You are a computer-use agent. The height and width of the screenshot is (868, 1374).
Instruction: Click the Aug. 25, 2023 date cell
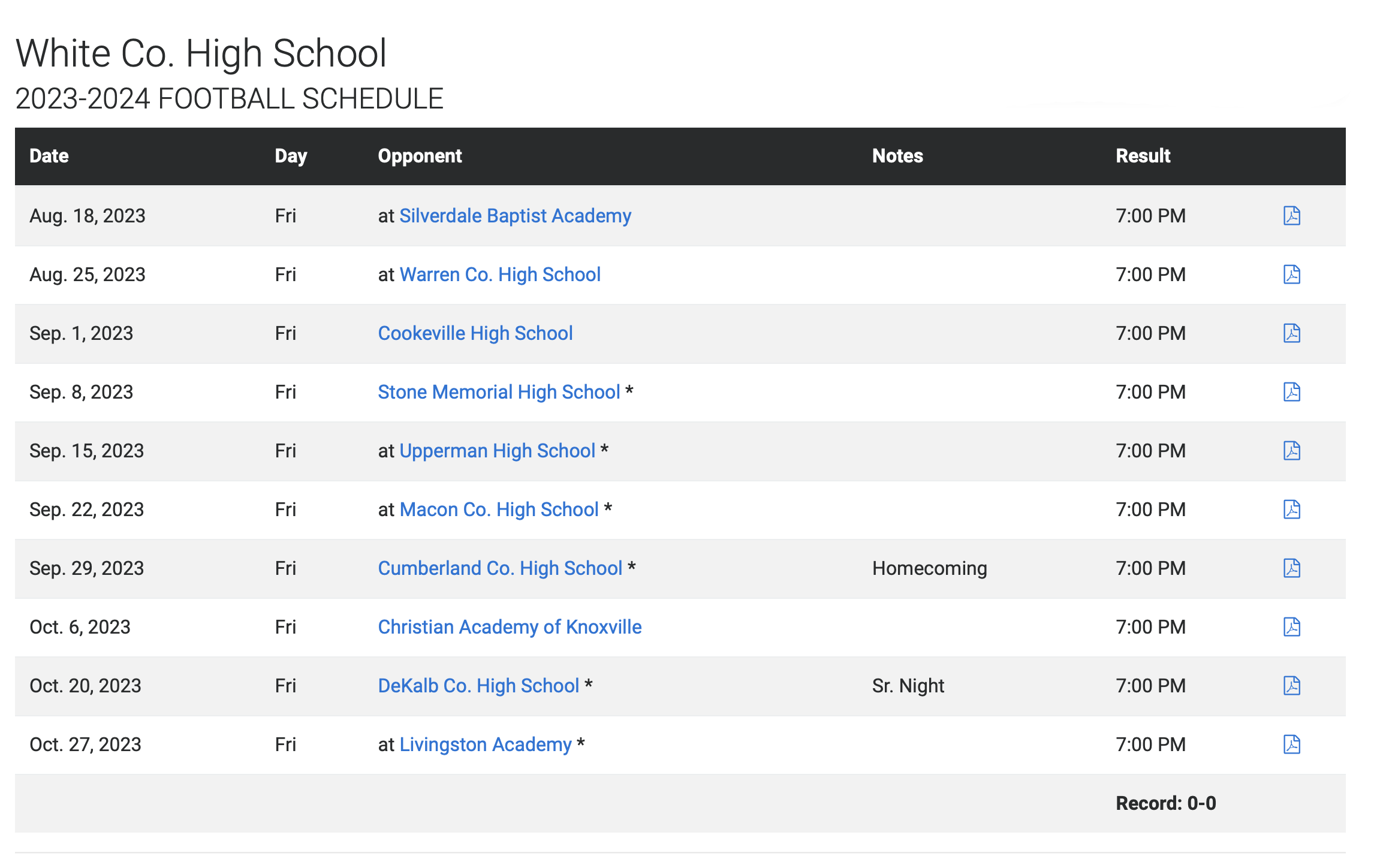coord(88,275)
